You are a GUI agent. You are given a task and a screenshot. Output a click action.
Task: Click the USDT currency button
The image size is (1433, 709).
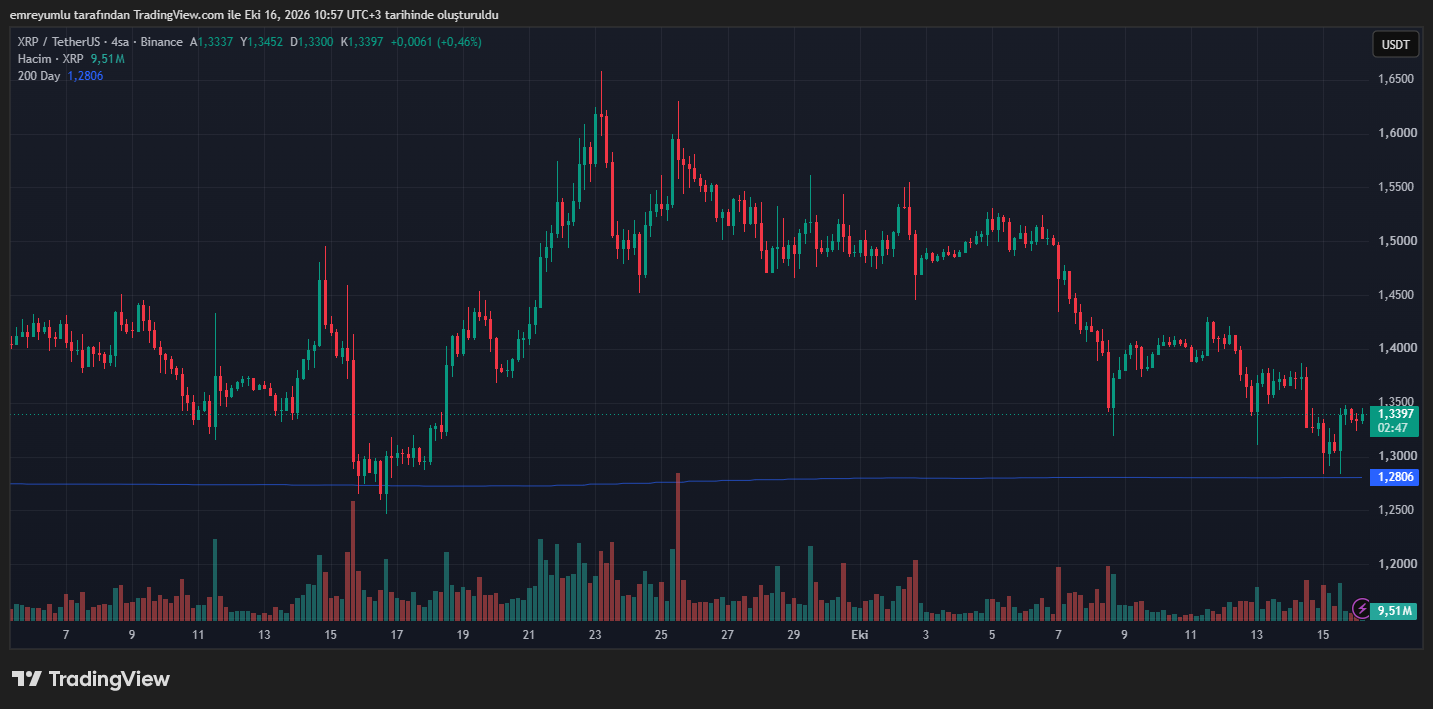tap(1396, 44)
